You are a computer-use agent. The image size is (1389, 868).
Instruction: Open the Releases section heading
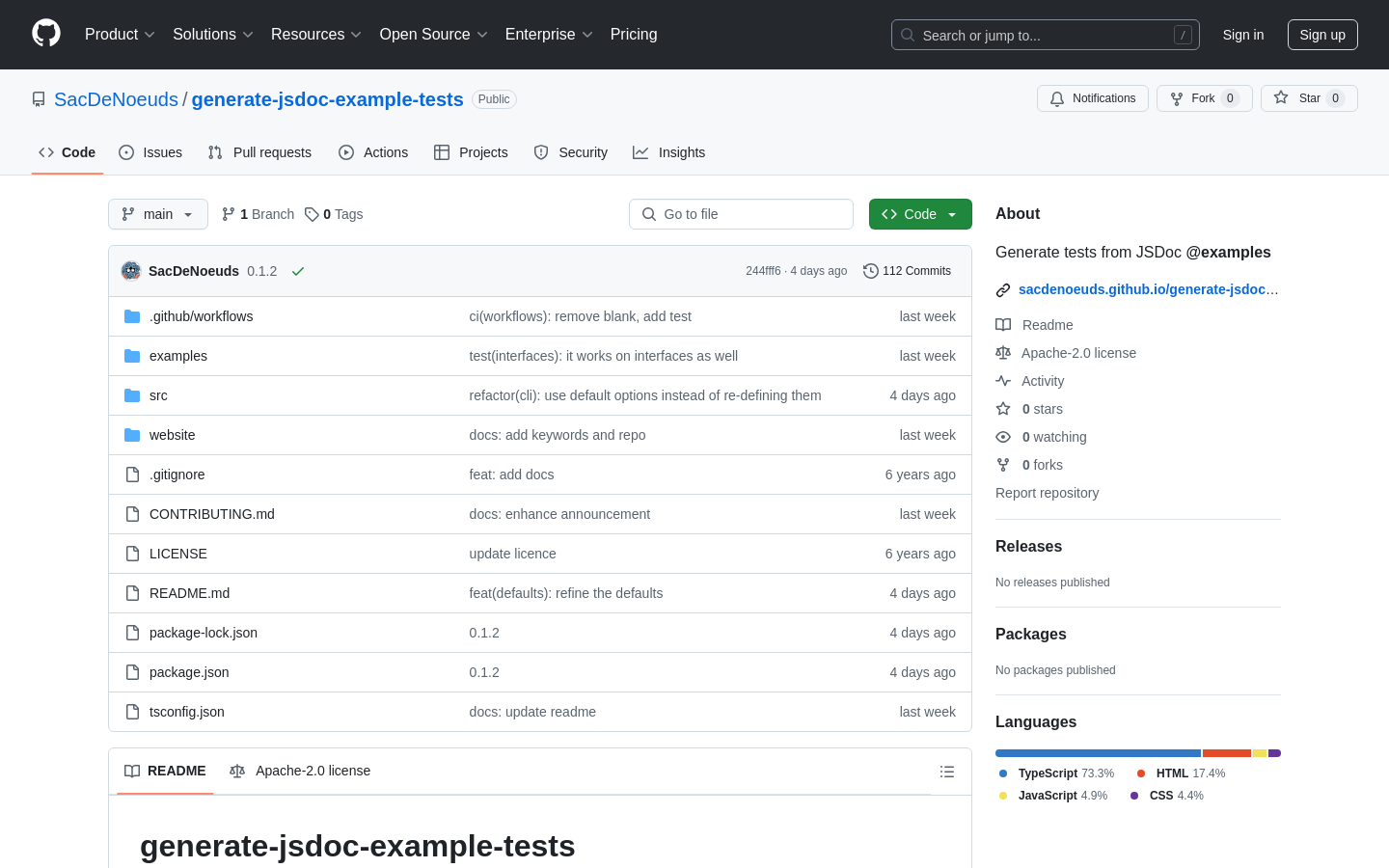(1028, 546)
